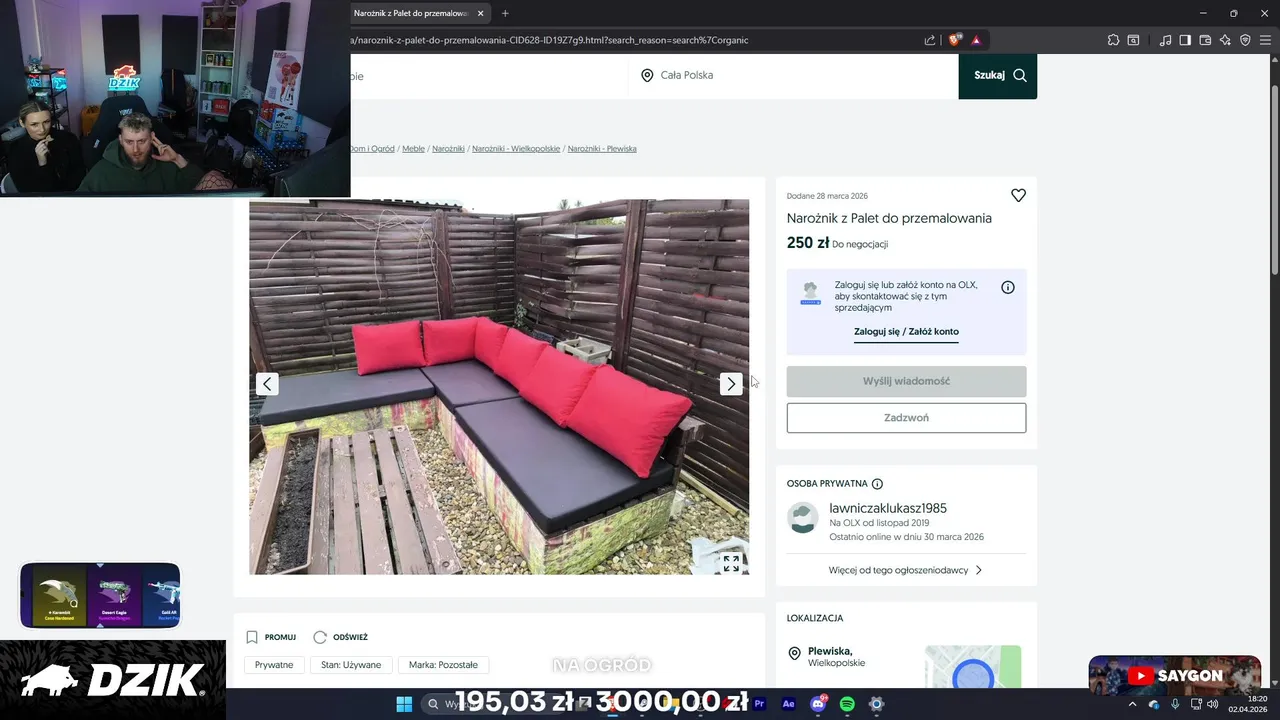The image size is (1280, 720).
Task: Show previous photo with left arrow
Action: tap(267, 384)
